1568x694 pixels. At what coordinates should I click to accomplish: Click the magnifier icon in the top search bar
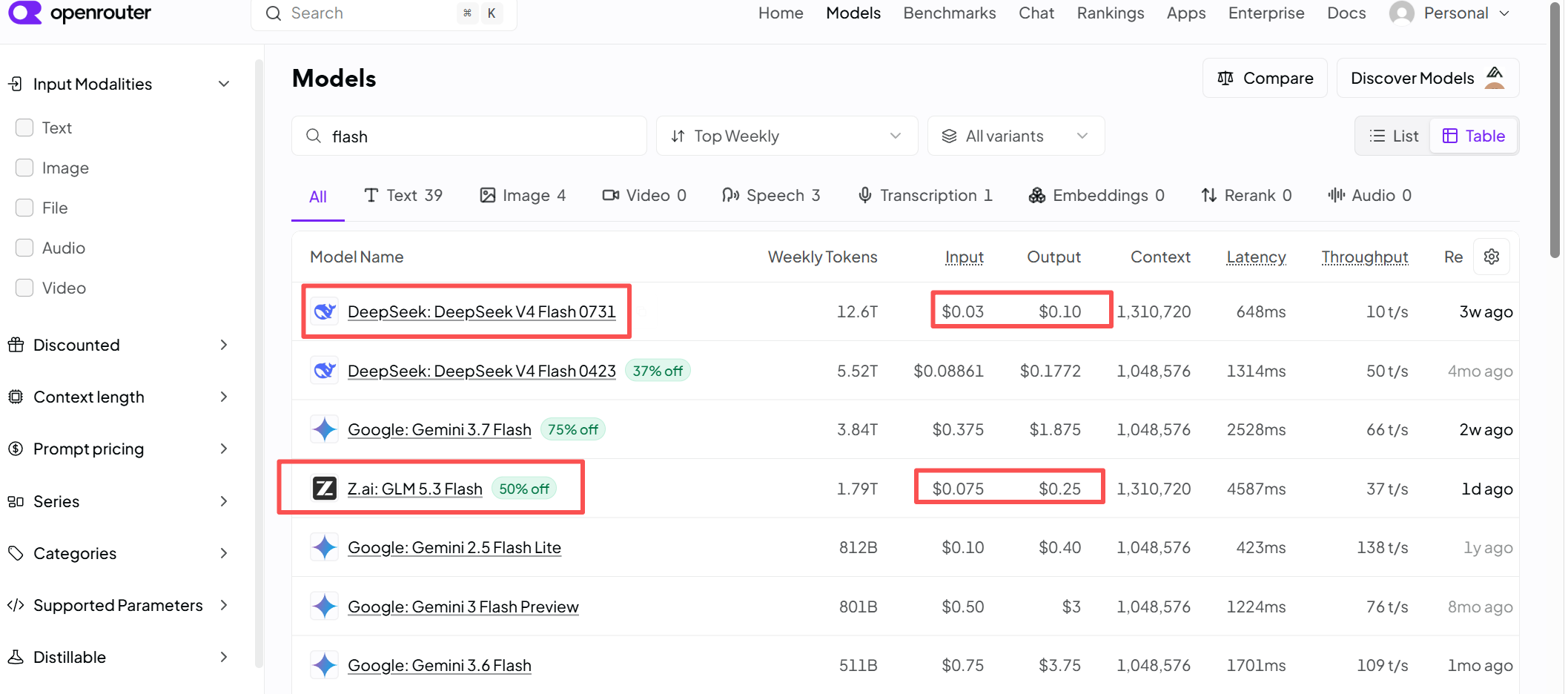[274, 13]
